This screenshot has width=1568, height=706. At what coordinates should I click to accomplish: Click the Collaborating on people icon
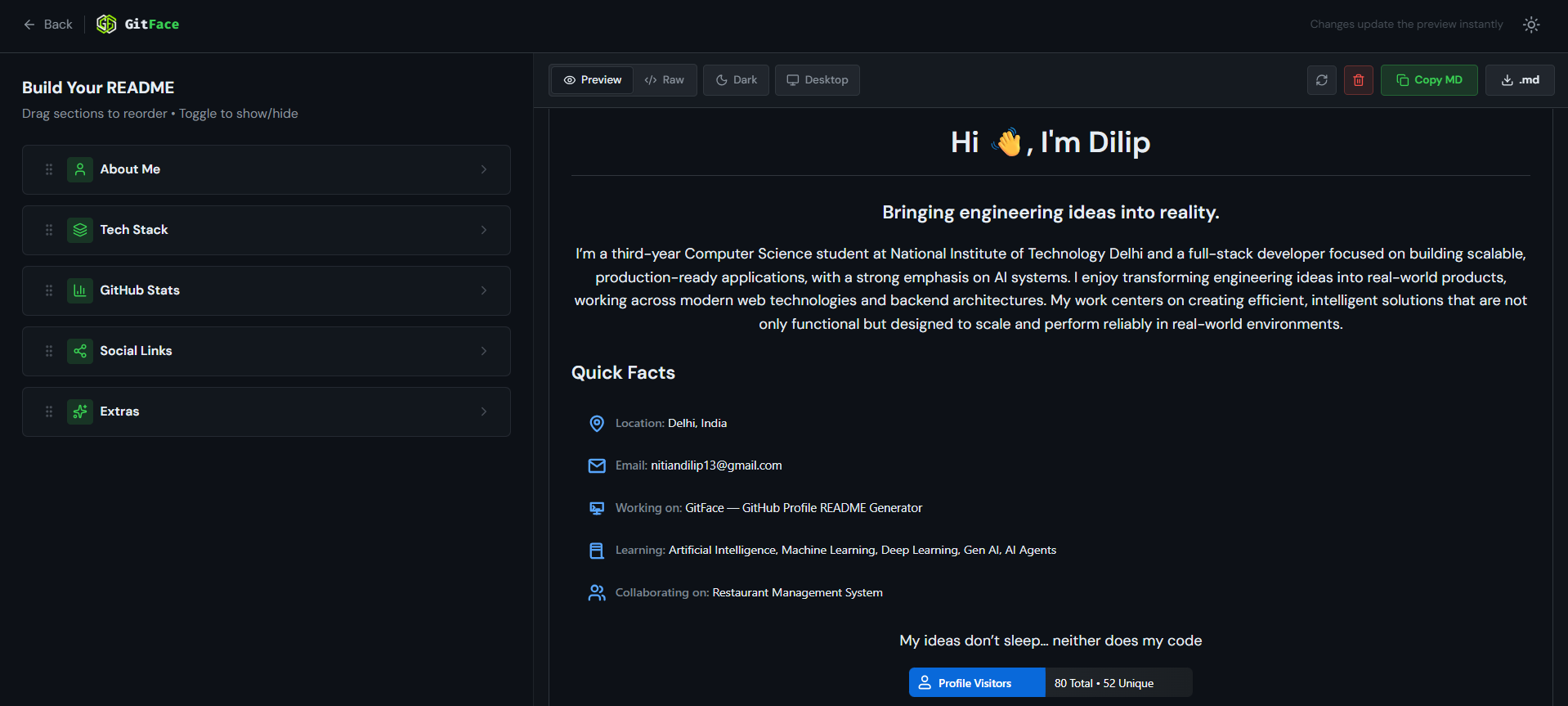coord(597,593)
